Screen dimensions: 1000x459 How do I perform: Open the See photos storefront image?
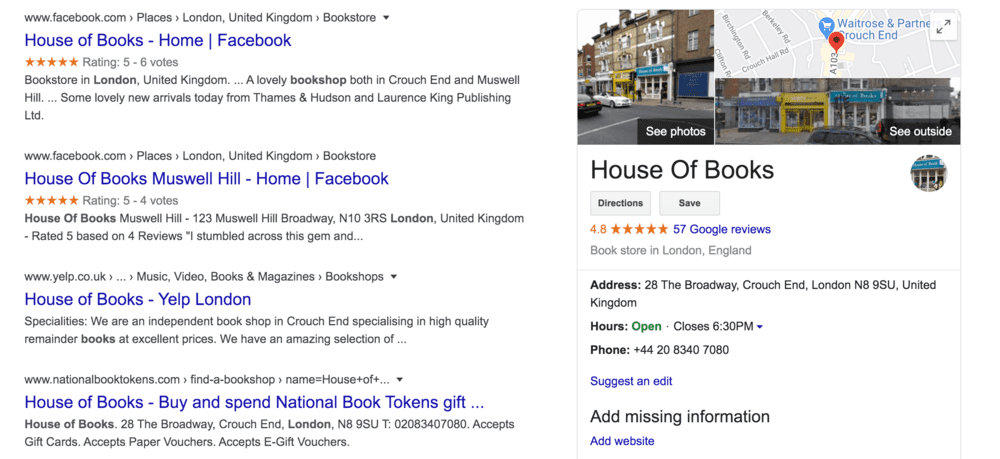(645, 77)
